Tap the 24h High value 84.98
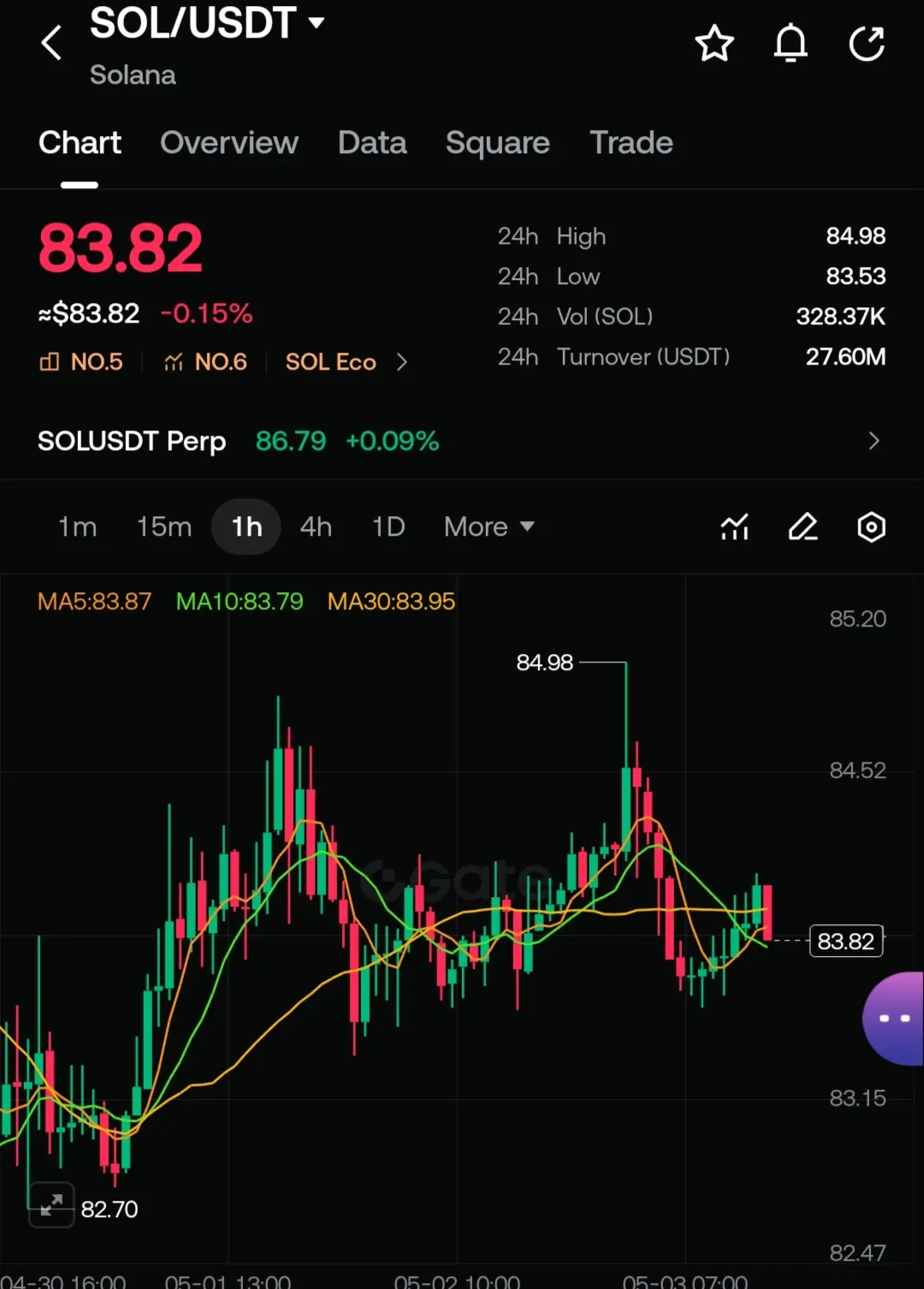 856,236
